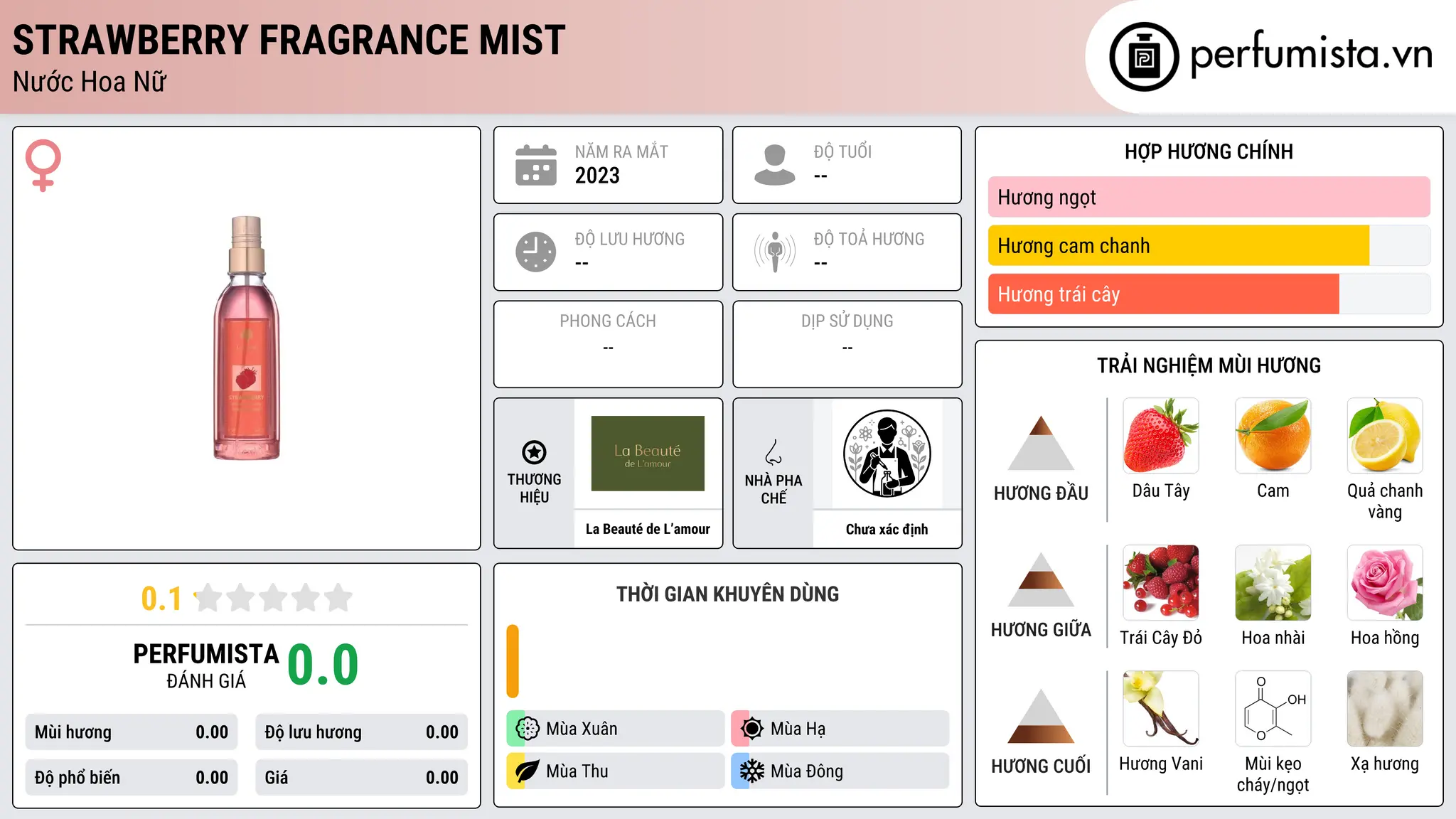Click the Mùa Xuân season button
The image size is (1456, 819).
pos(616,729)
